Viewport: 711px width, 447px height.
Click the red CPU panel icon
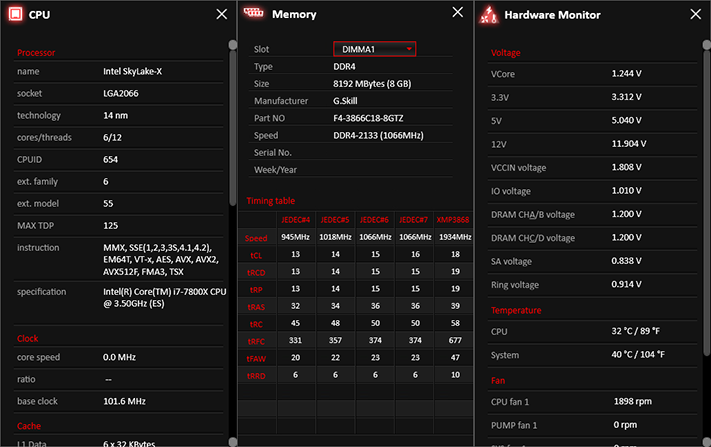click(15, 14)
